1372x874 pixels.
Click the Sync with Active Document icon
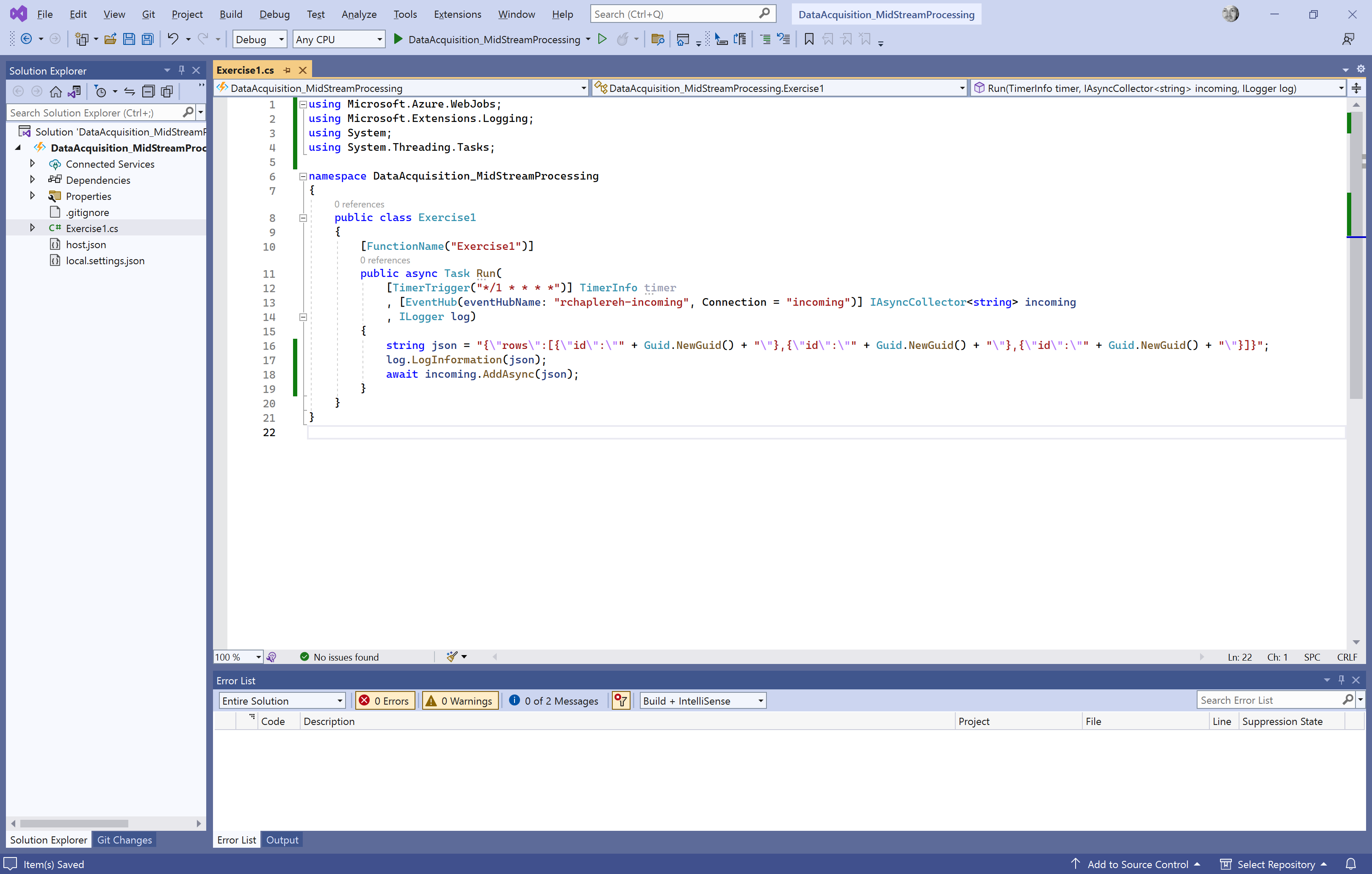[129, 91]
